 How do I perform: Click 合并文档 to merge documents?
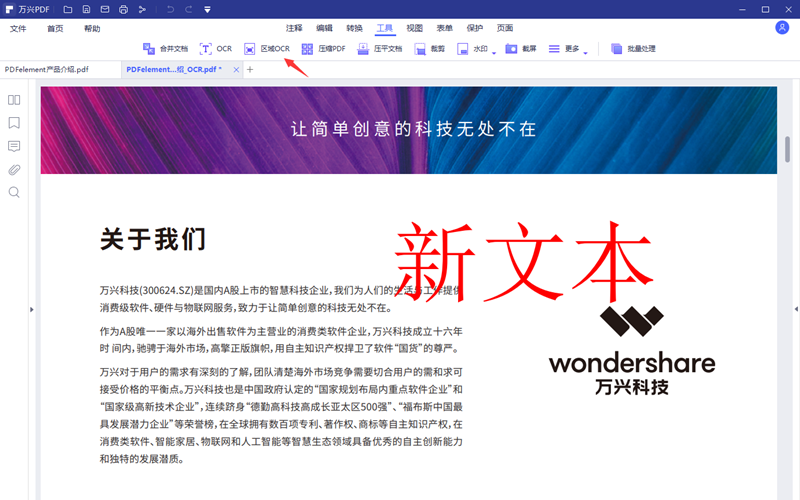pos(165,48)
